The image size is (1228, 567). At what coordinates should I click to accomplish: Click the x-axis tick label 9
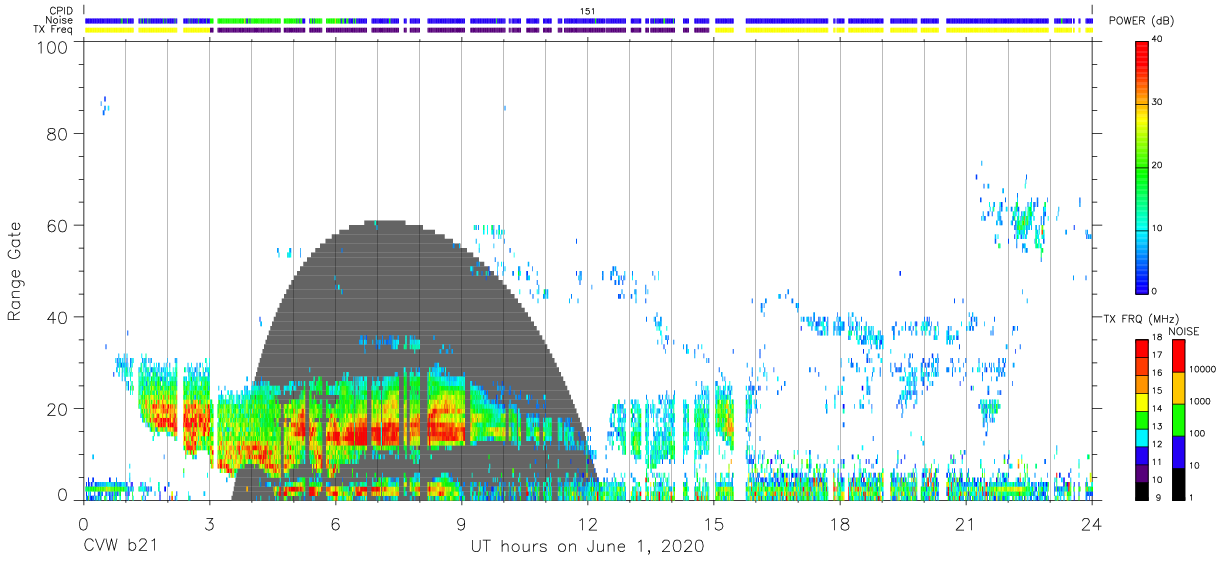[461, 524]
